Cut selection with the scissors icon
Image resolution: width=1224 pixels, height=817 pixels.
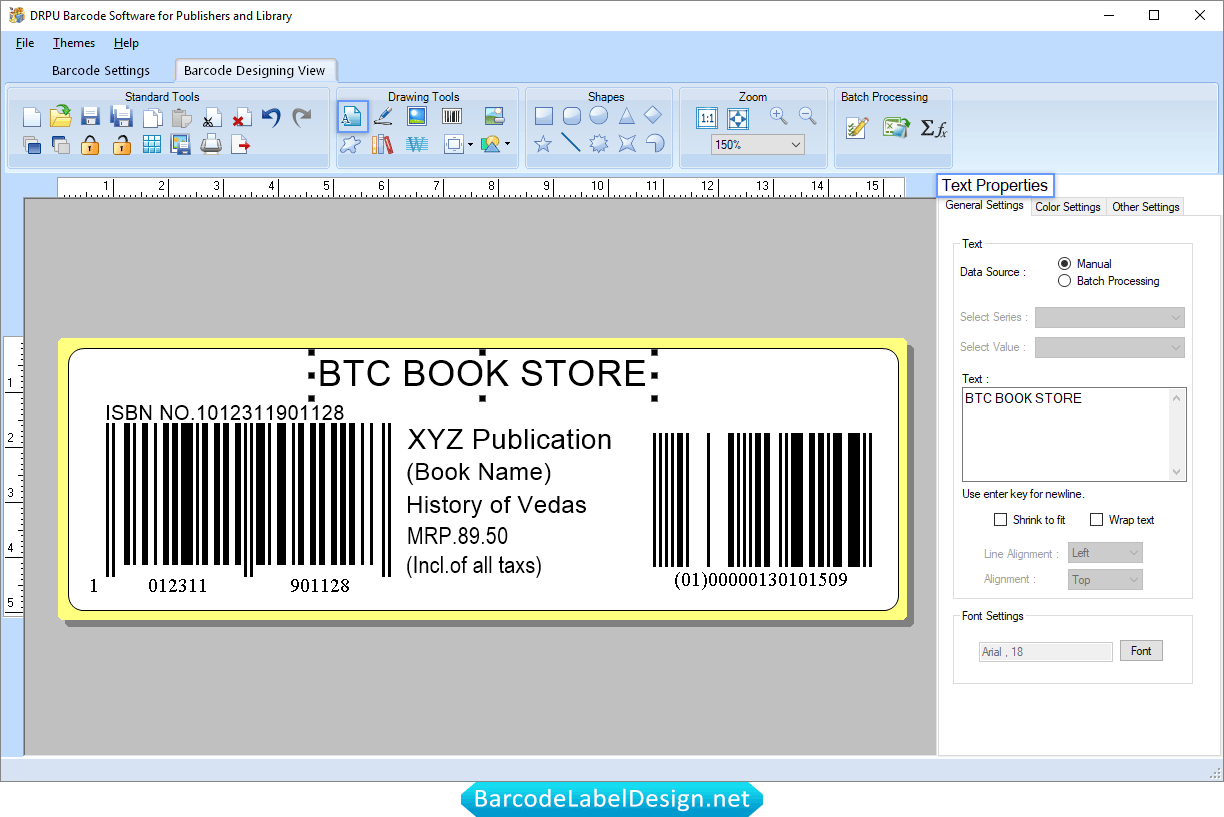[x=211, y=117]
